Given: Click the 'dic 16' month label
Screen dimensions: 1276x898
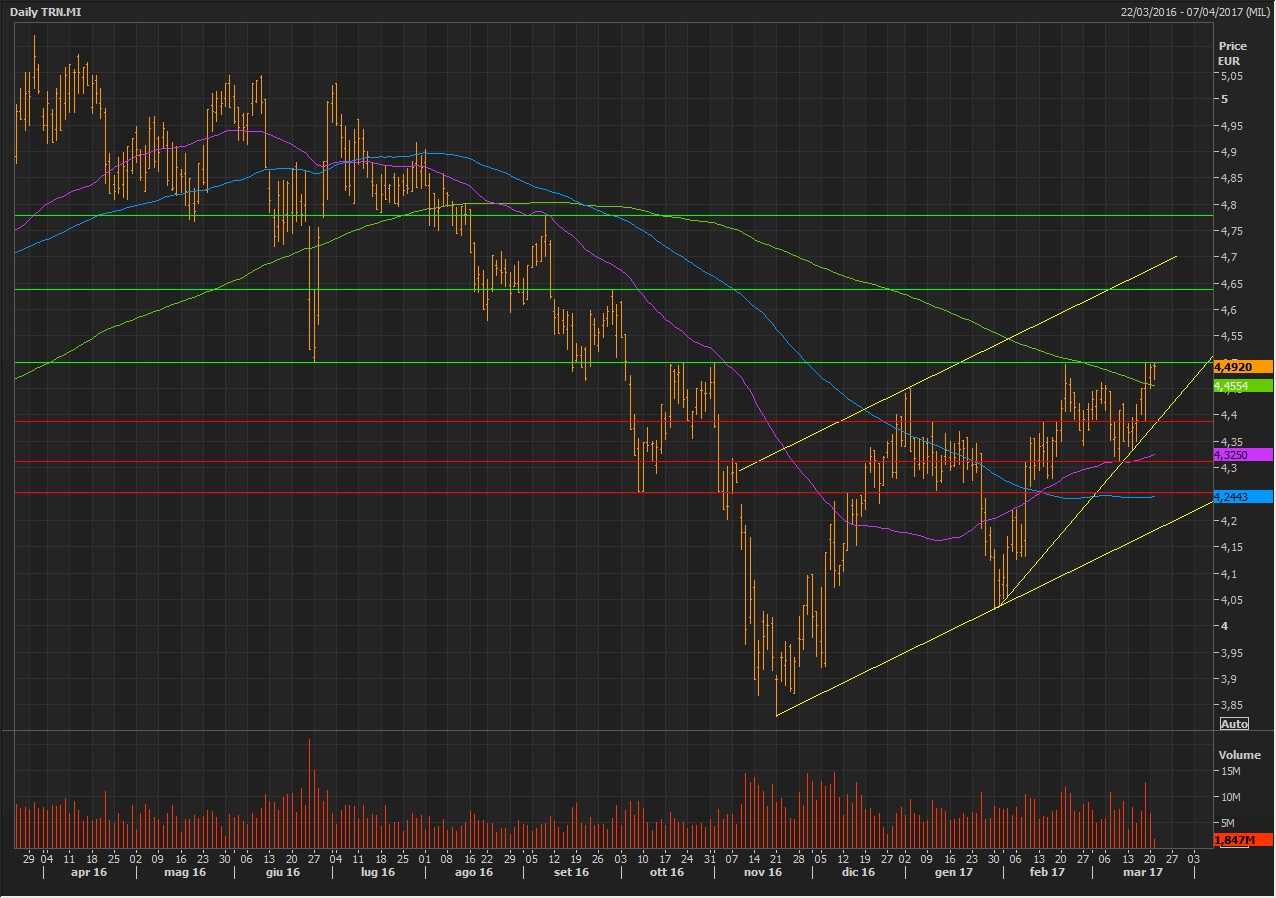Looking at the screenshot, I should pos(858,873).
